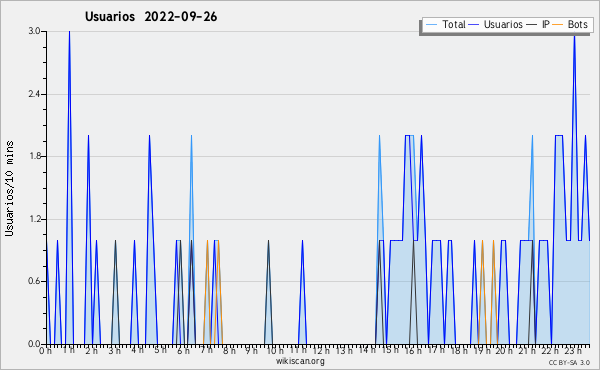Image resolution: width=600 pixels, height=370 pixels.
Task: Click the 4 h x-axis label
Action: point(137,350)
